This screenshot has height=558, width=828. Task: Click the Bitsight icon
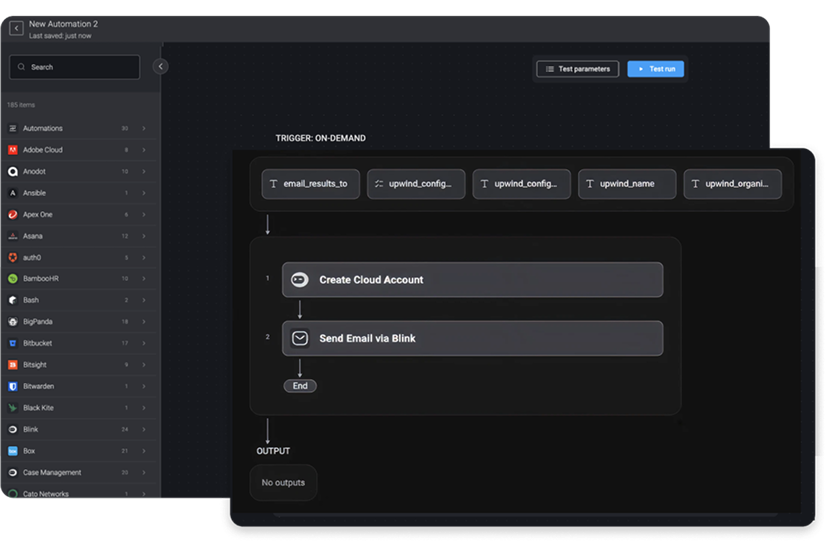point(13,365)
